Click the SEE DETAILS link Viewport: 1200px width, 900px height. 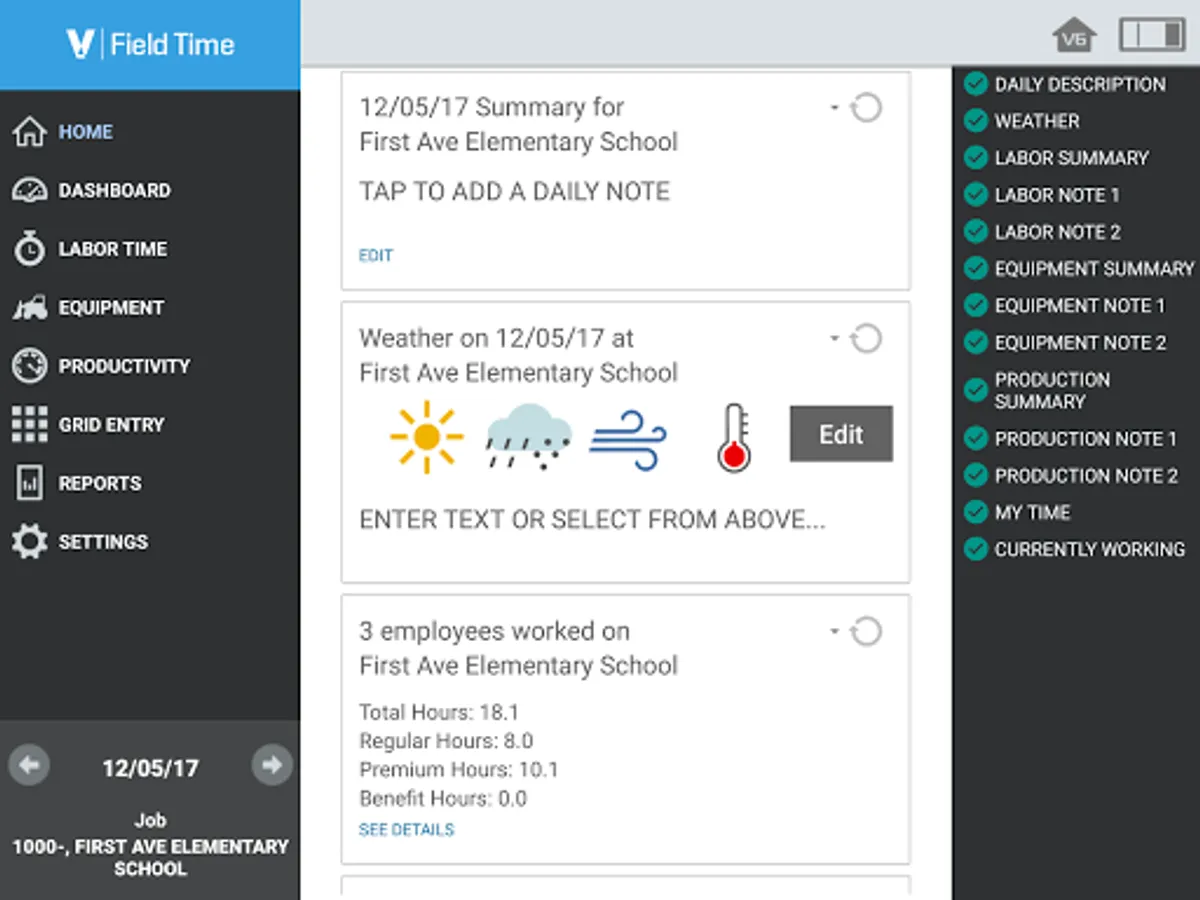pos(406,830)
